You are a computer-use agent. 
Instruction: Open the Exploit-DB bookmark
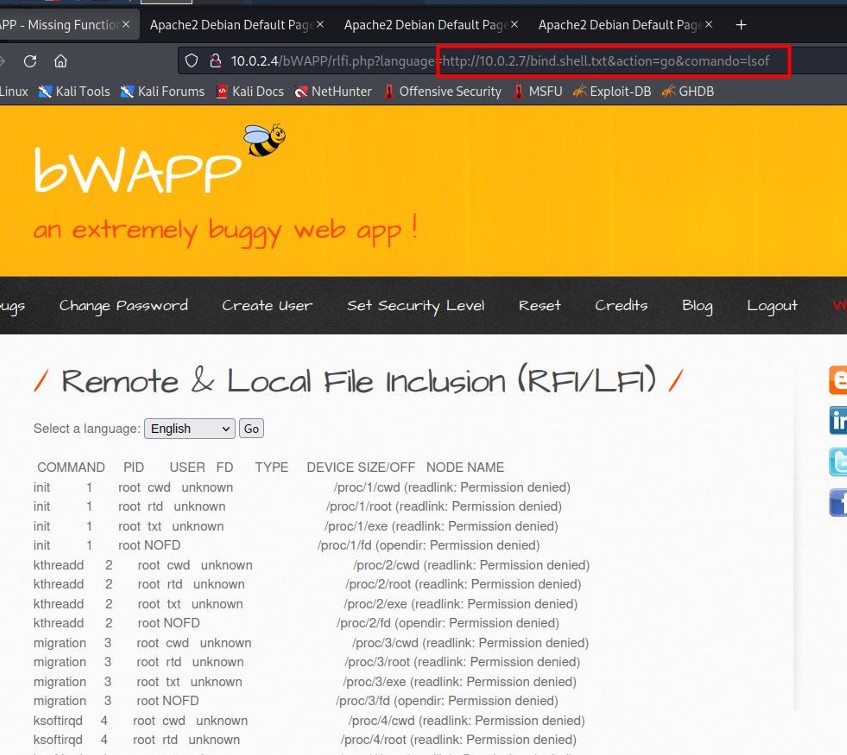[612, 91]
